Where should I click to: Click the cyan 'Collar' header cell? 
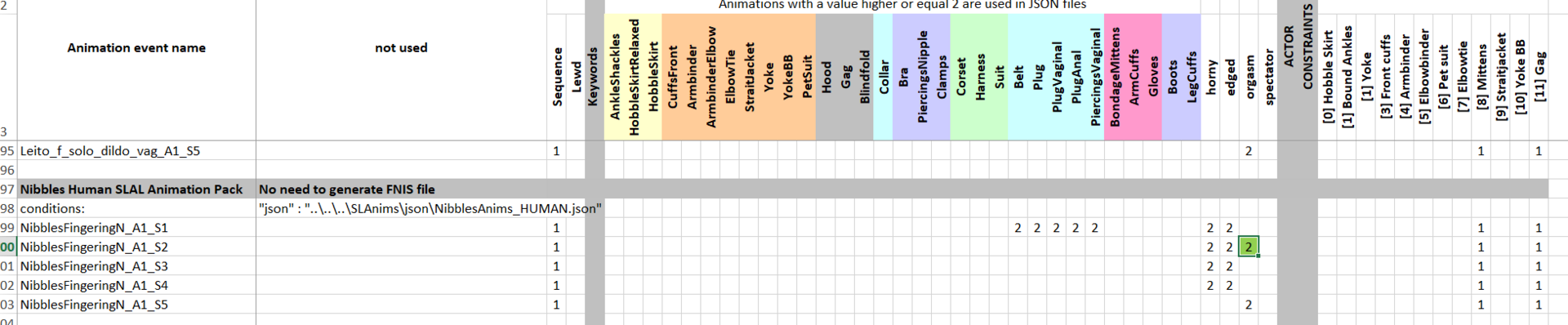coord(884,77)
